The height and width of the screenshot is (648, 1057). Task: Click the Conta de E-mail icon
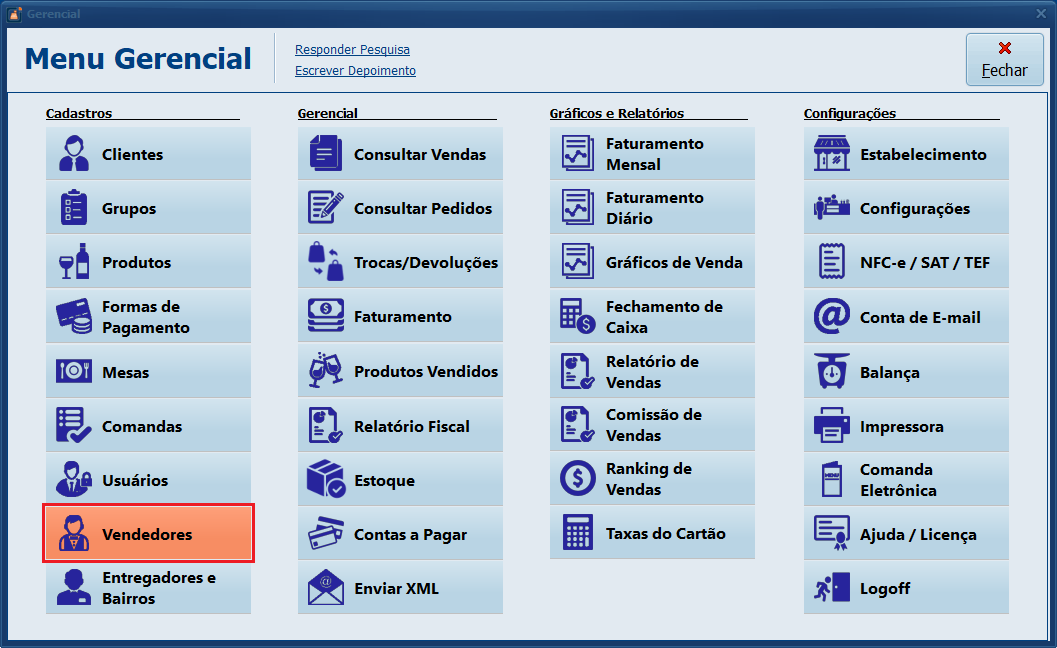(831, 317)
